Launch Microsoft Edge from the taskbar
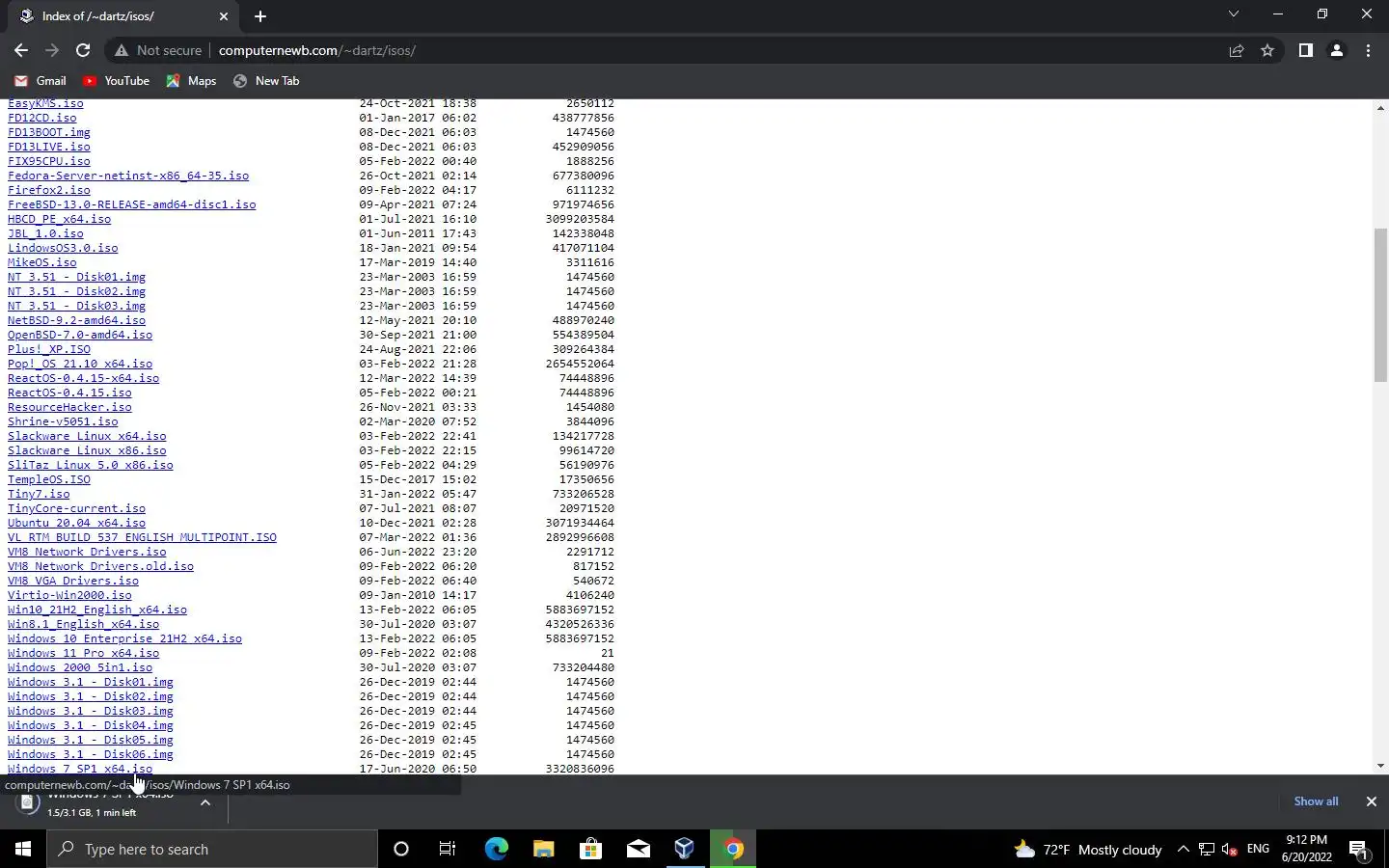This screenshot has width=1389, height=868. (x=496, y=849)
